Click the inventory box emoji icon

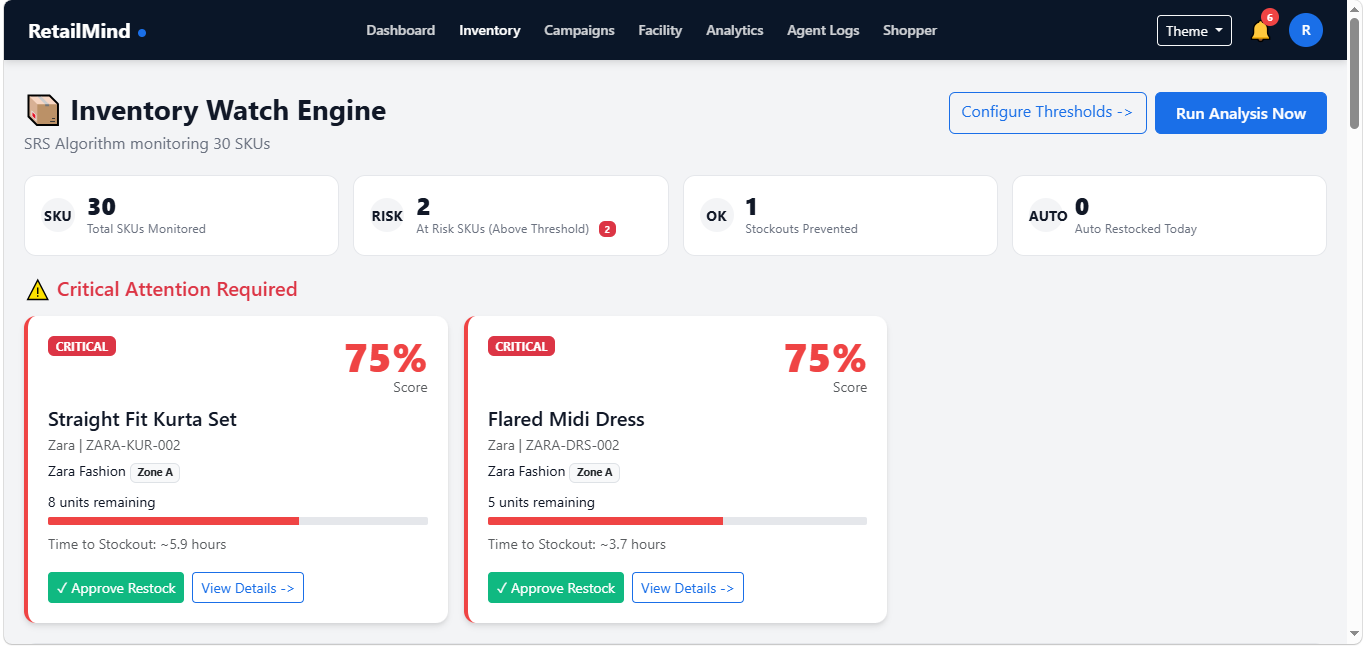click(43, 111)
